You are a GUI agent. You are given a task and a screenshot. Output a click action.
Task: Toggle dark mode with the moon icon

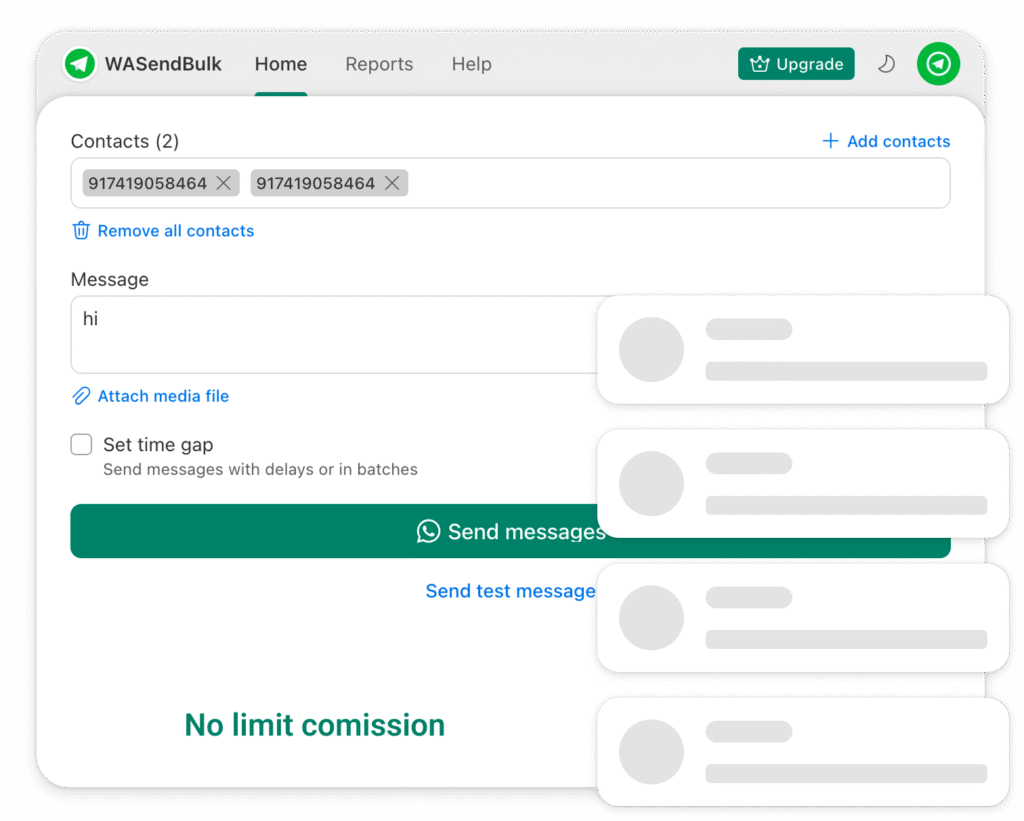886,64
